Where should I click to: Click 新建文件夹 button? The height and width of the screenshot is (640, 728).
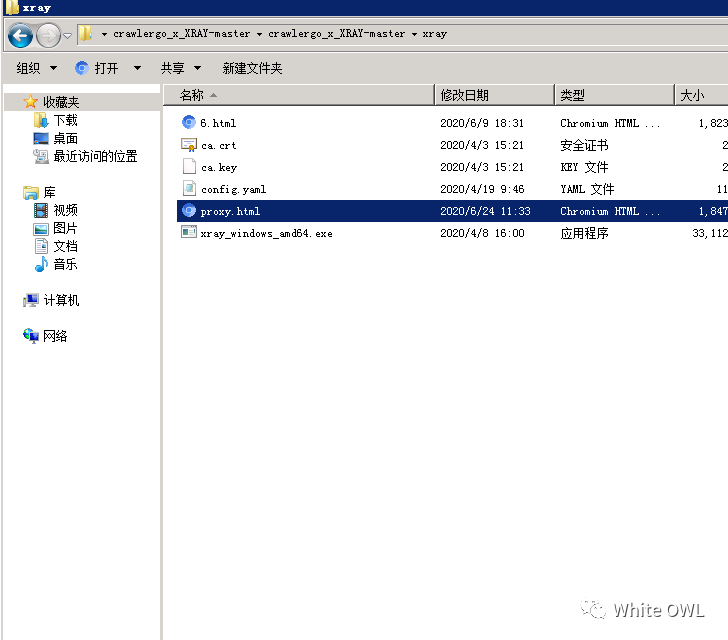252,68
